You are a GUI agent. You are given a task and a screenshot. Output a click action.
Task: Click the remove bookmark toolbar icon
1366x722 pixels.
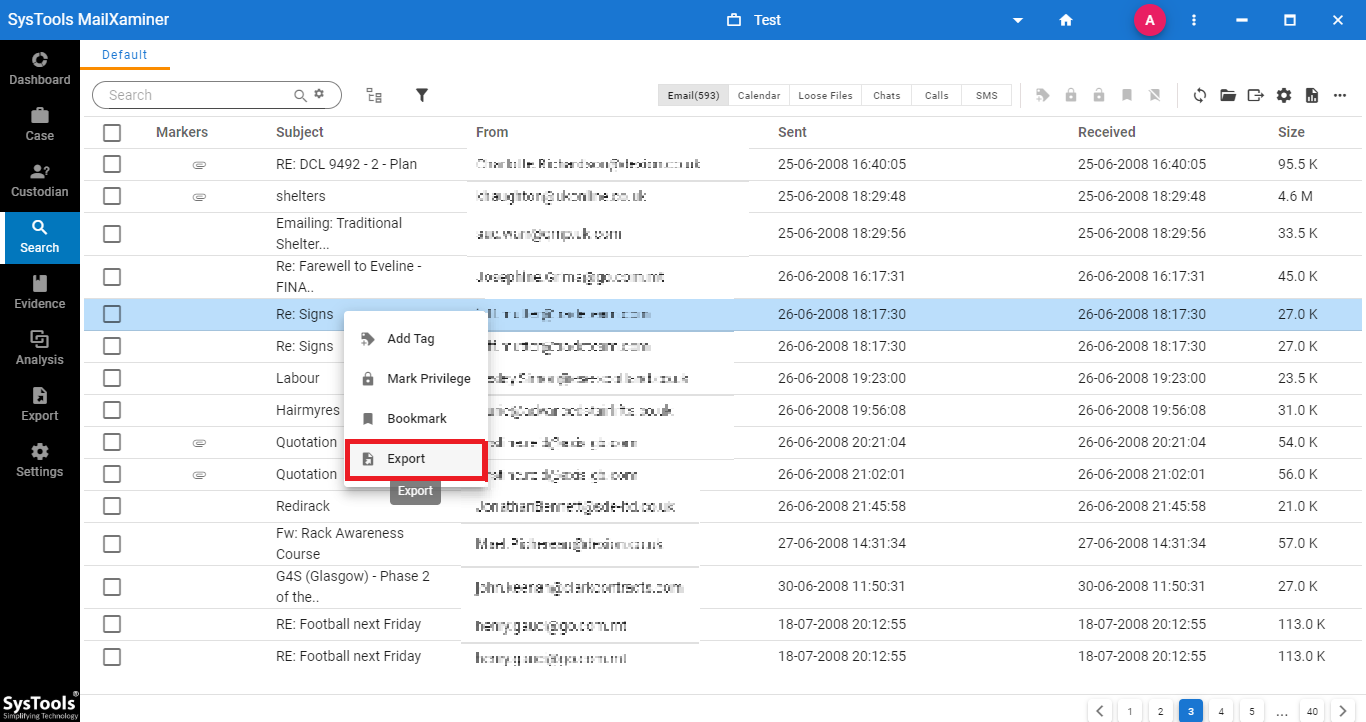coord(1155,95)
